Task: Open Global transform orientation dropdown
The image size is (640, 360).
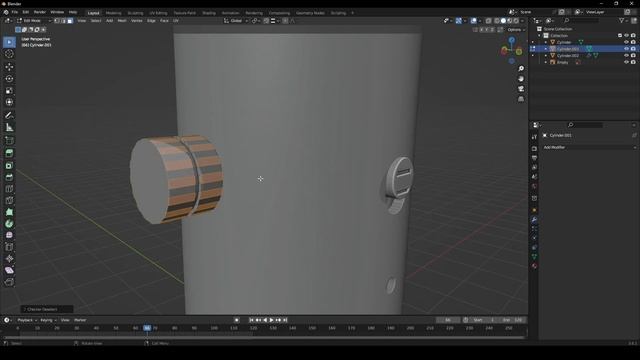Action: pyautogui.click(x=236, y=21)
